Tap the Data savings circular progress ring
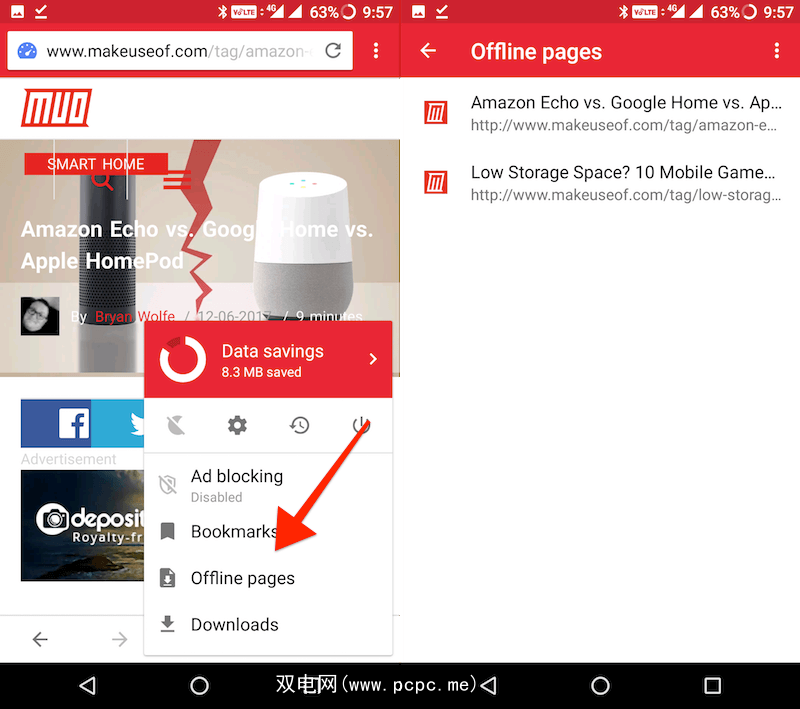The image size is (800, 709). pyautogui.click(x=183, y=359)
